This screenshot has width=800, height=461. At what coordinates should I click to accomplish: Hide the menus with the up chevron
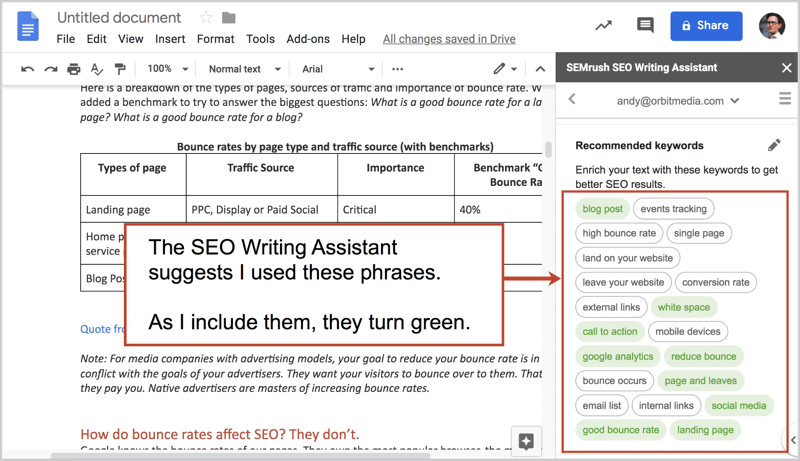click(x=540, y=69)
